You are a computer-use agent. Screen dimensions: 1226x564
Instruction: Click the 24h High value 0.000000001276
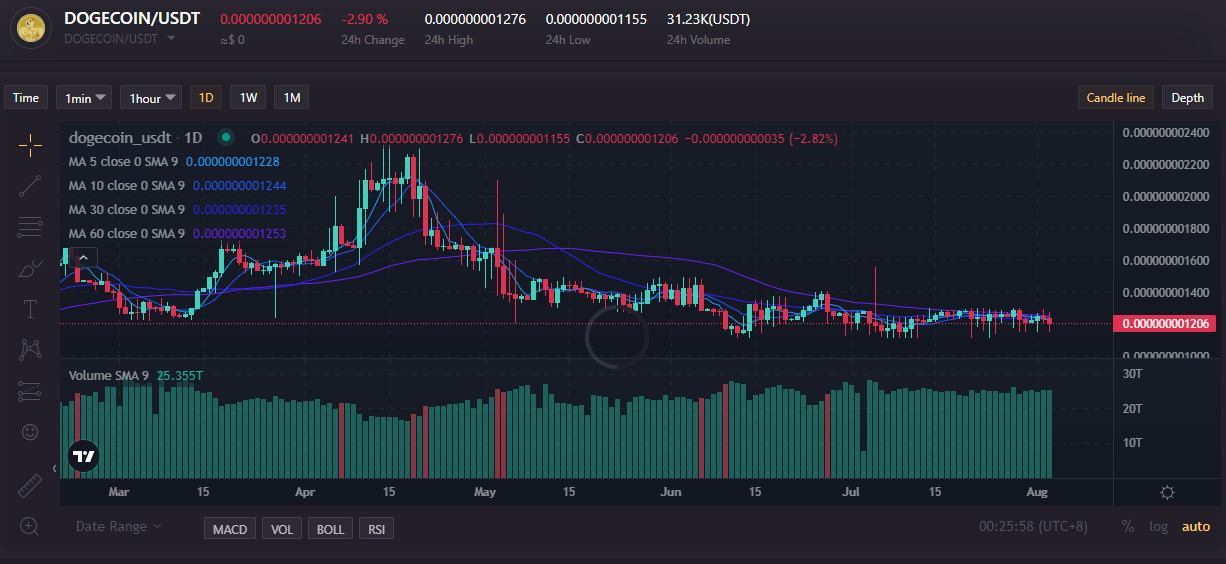tap(475, 19)
